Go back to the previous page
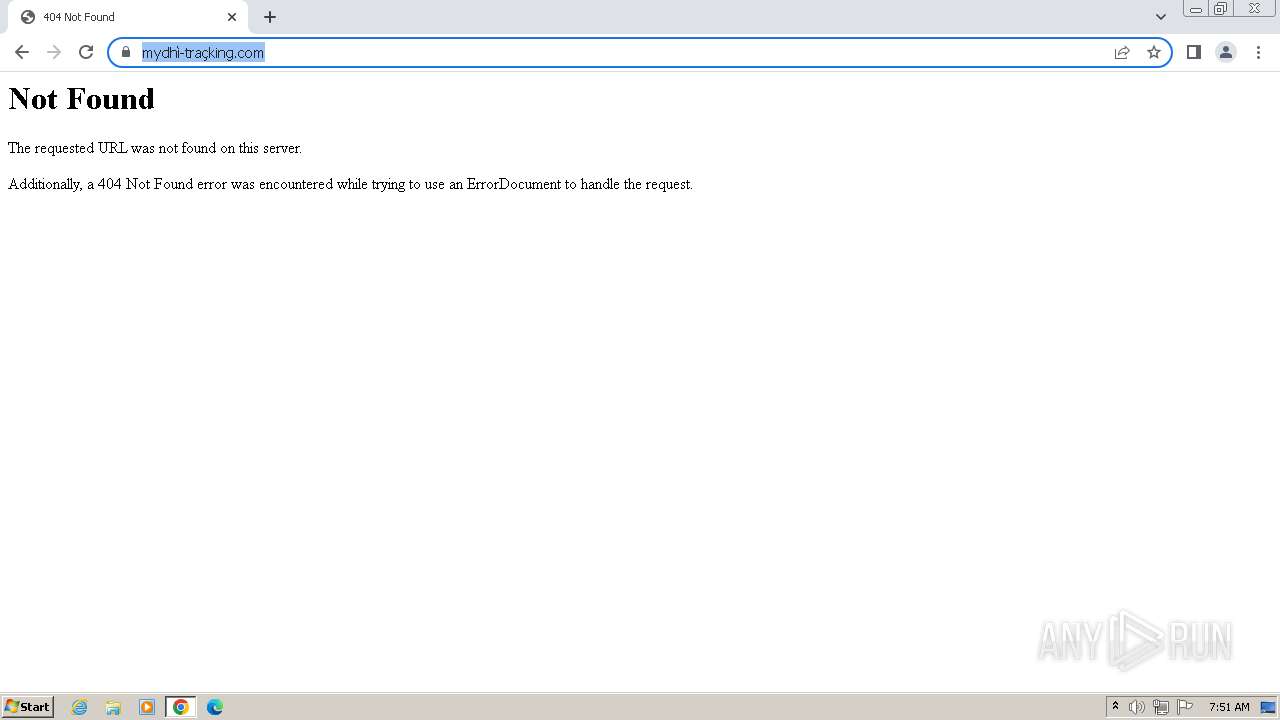This screenshot has width=1280, height=720. coord(22,52)
